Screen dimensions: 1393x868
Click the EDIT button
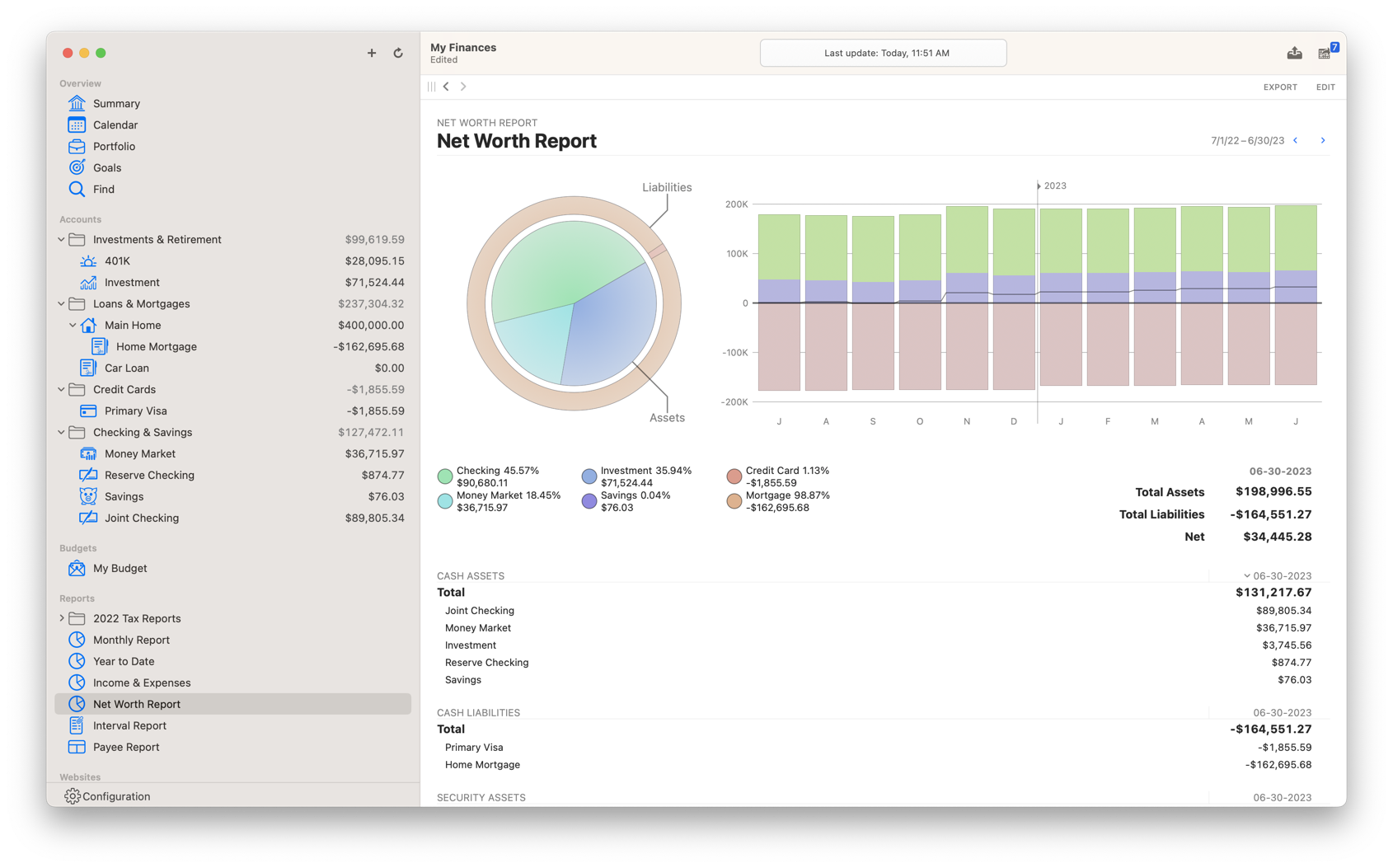coord(1325,87)
